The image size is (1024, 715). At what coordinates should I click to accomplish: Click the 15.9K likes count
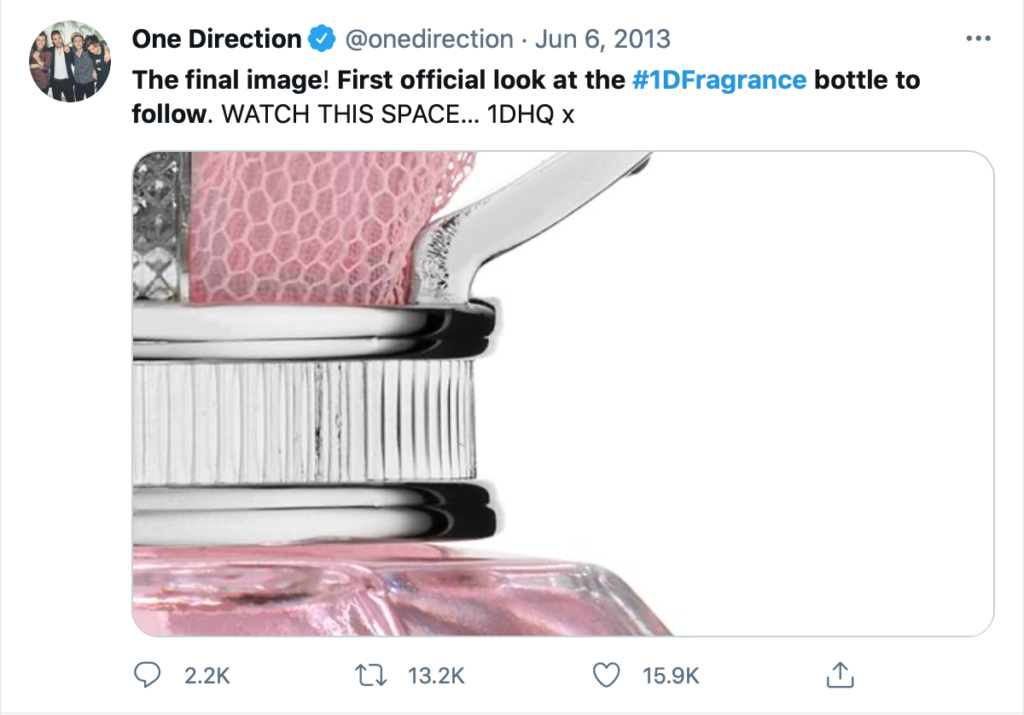tap(670, 676)
